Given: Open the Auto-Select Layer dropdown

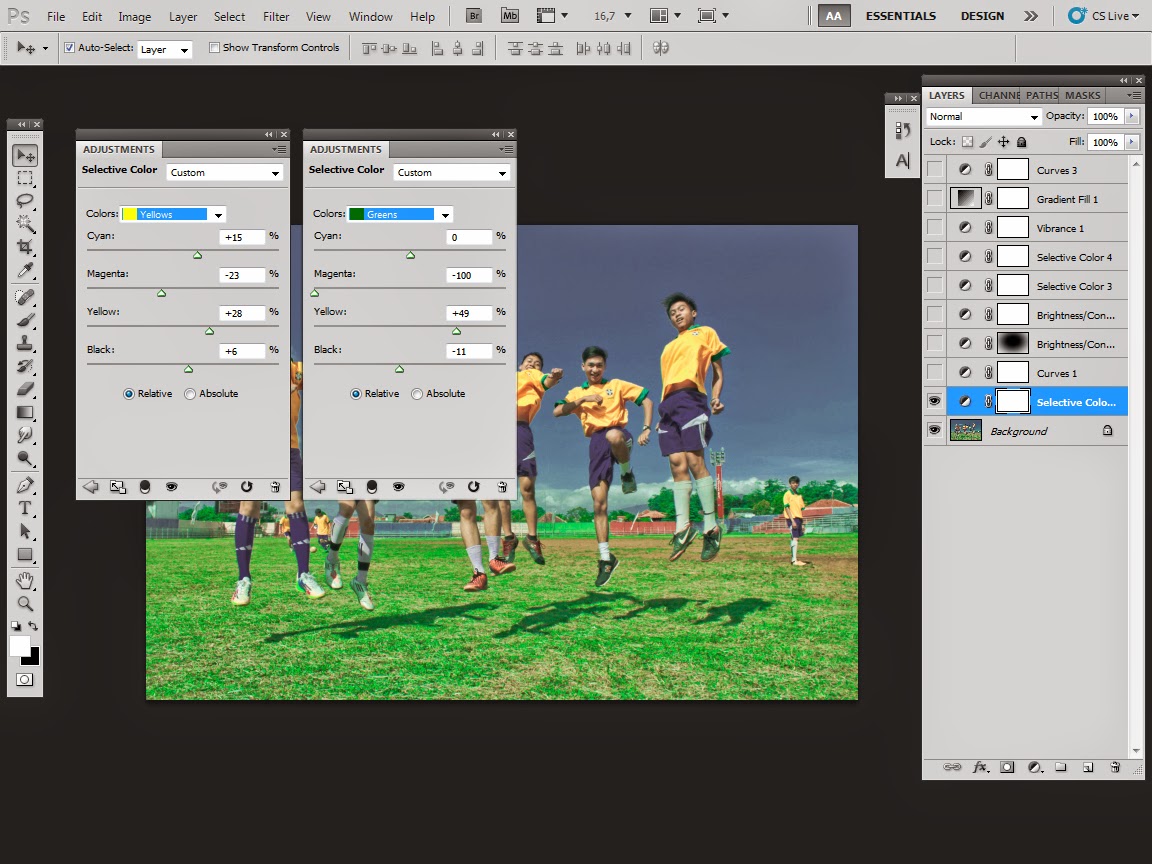Looking at the screenshot, I should (x=165, y=49).
